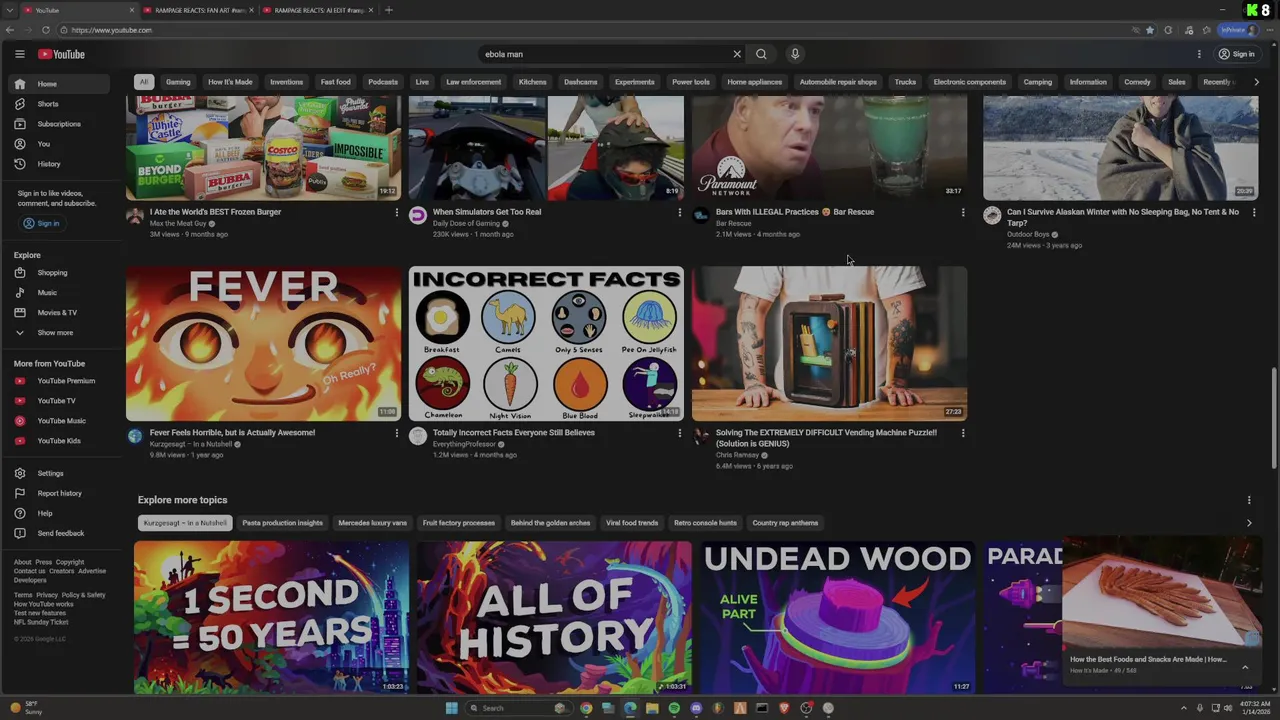Click the top-right Sign in button

pyautogui.click(x=1237, y=54)
